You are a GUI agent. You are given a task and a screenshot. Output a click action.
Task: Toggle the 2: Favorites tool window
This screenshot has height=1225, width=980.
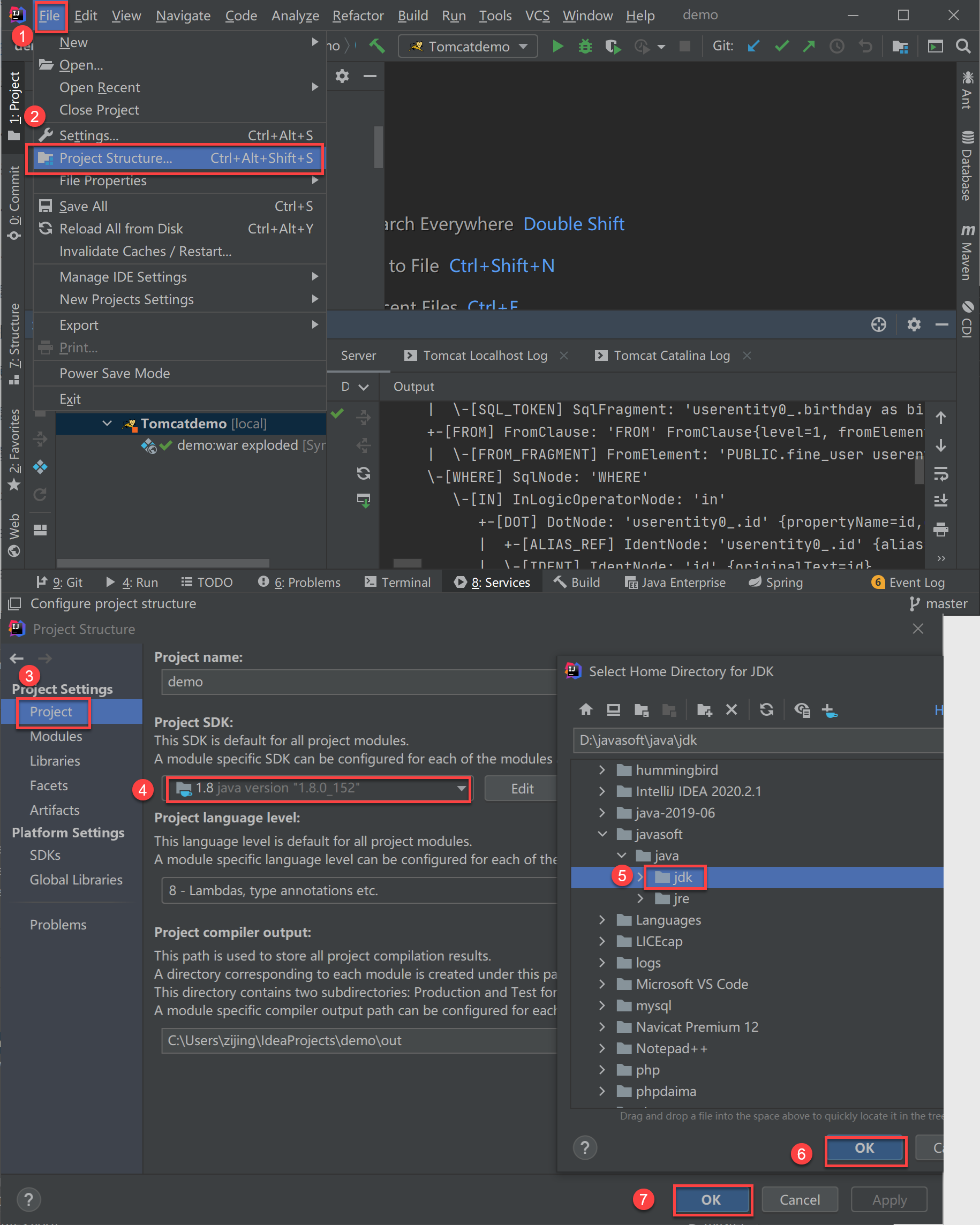point(14,450)
